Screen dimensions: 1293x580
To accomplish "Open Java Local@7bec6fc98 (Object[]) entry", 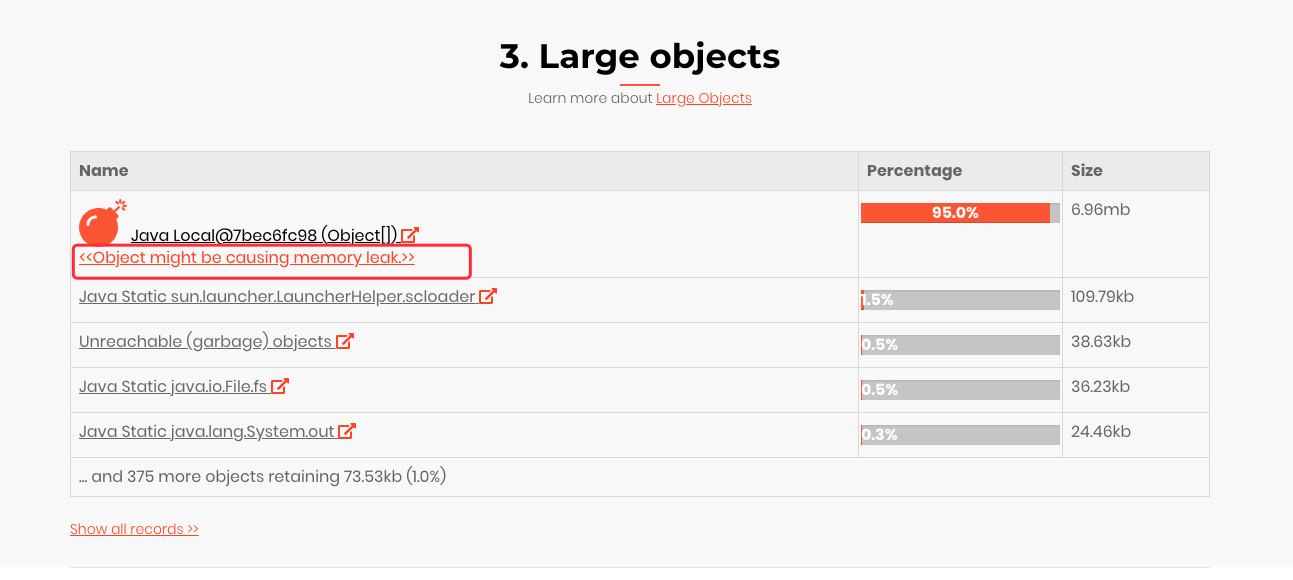I will pyautogui.click(x=264, y=236).
